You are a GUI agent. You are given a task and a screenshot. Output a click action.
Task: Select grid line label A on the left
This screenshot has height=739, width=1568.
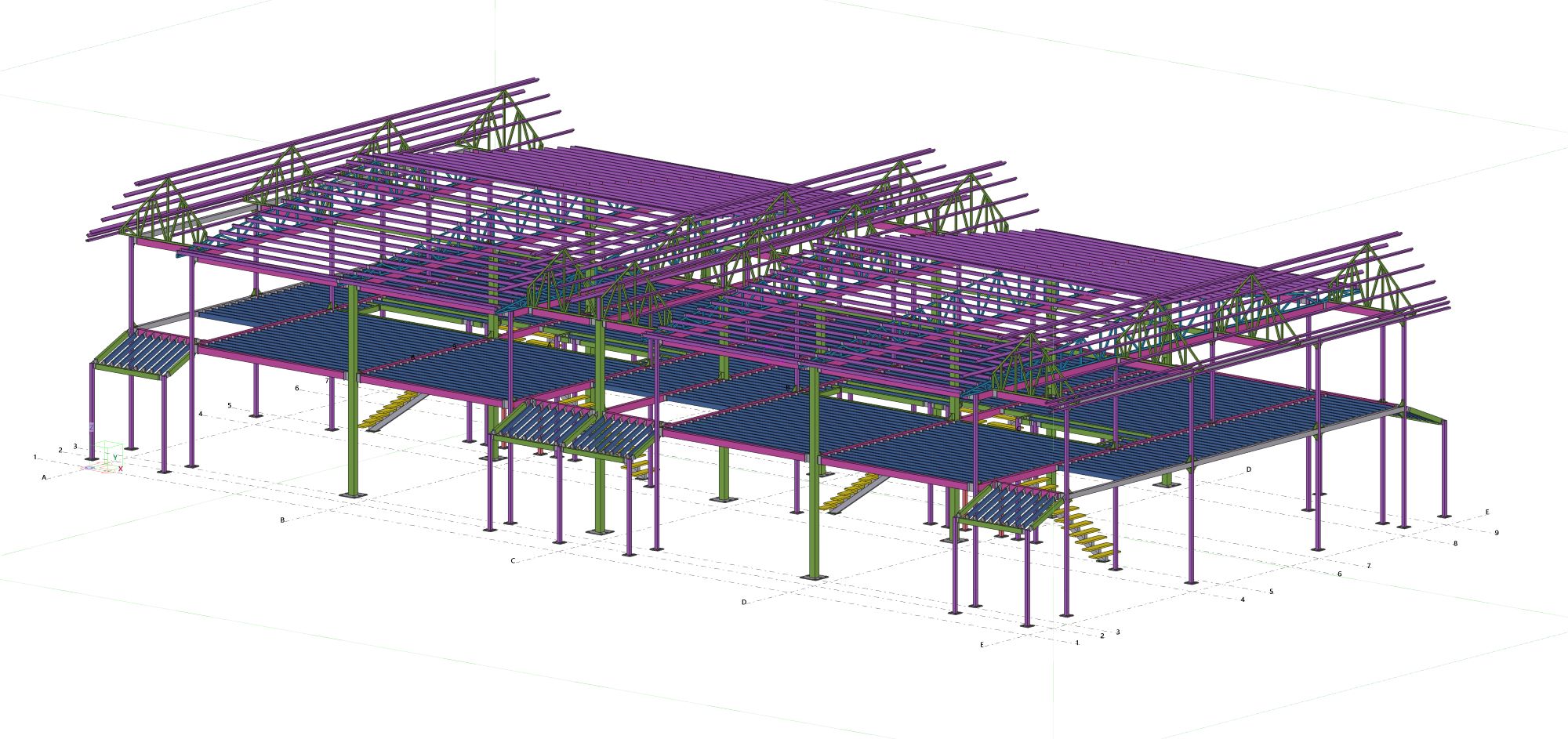pyautogui.click(x=43, y=478)
